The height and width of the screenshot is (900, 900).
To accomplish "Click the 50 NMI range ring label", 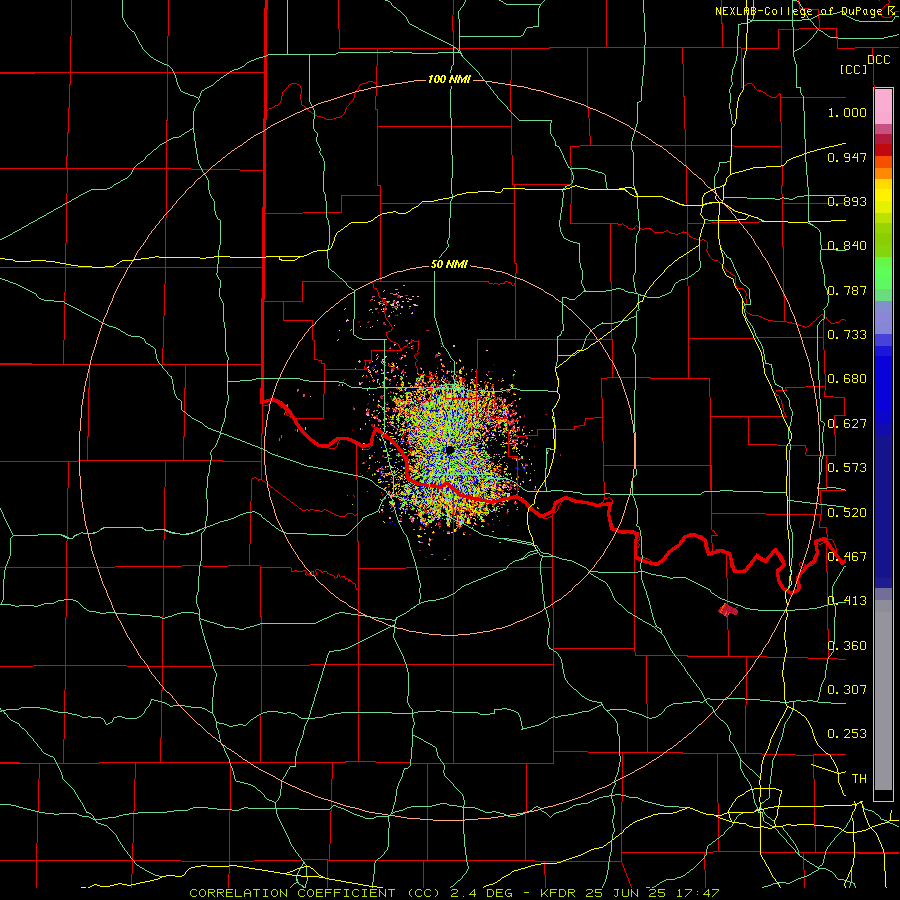I will pyautogui.click(x=449, y=265).
